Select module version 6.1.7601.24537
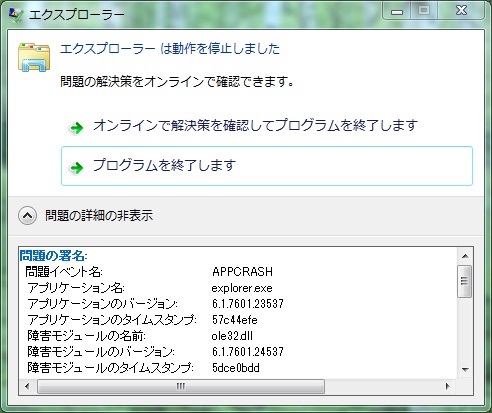The width and height of the screenshot is (492, 413). 248,352
